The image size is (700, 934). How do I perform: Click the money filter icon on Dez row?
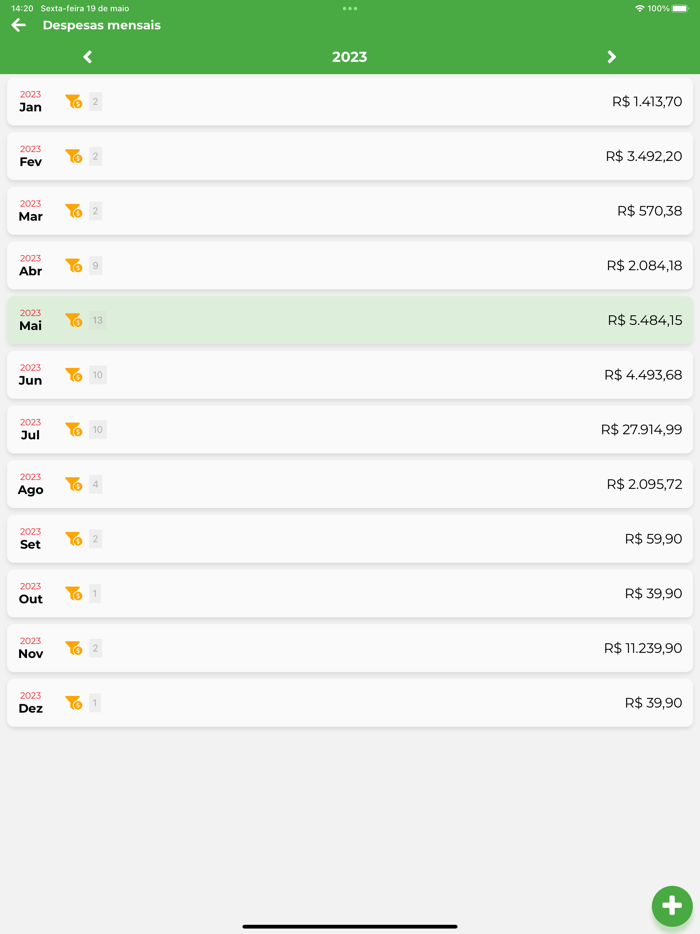pos(74,703)
